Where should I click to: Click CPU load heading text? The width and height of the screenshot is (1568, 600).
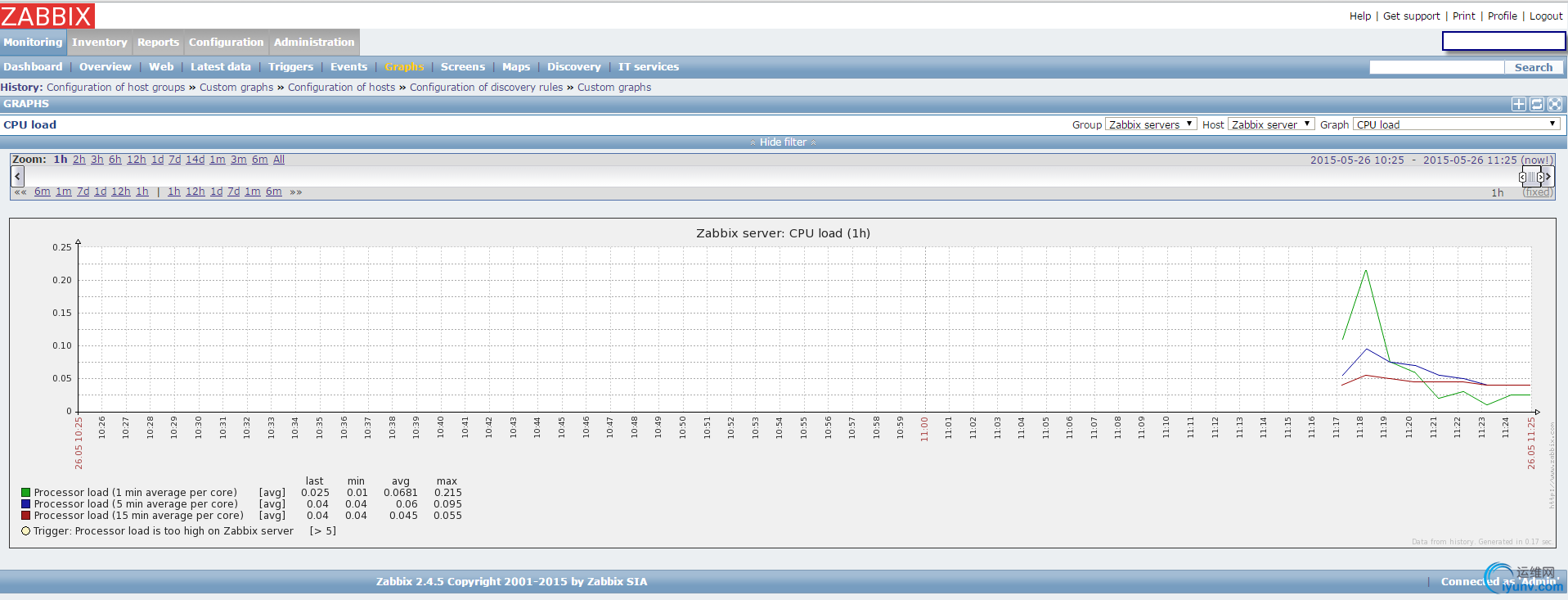(x=30, y=125)
